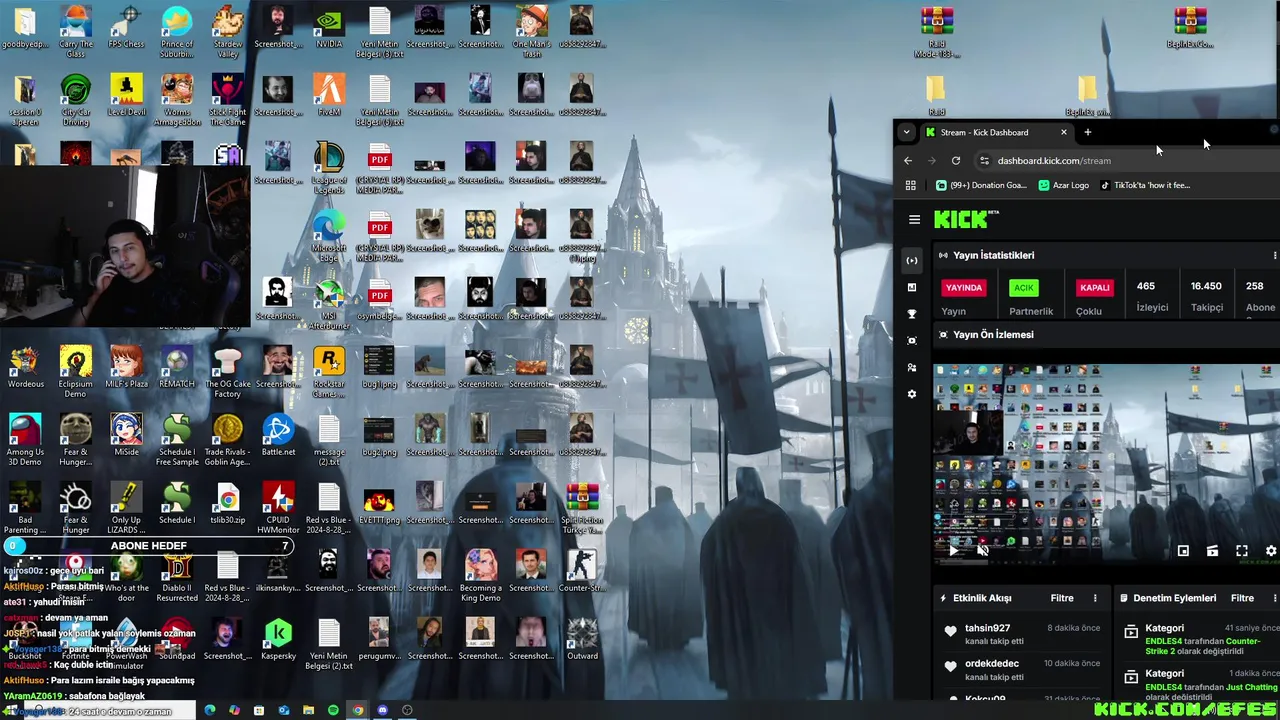Open a new browser tab

click(x=1087, y=132)
